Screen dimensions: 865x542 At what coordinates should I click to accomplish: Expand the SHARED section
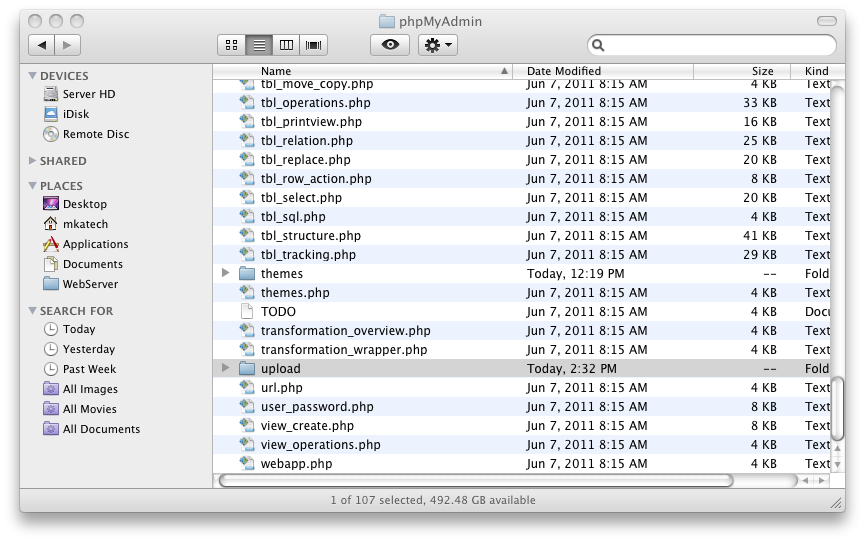click(33, 161)
